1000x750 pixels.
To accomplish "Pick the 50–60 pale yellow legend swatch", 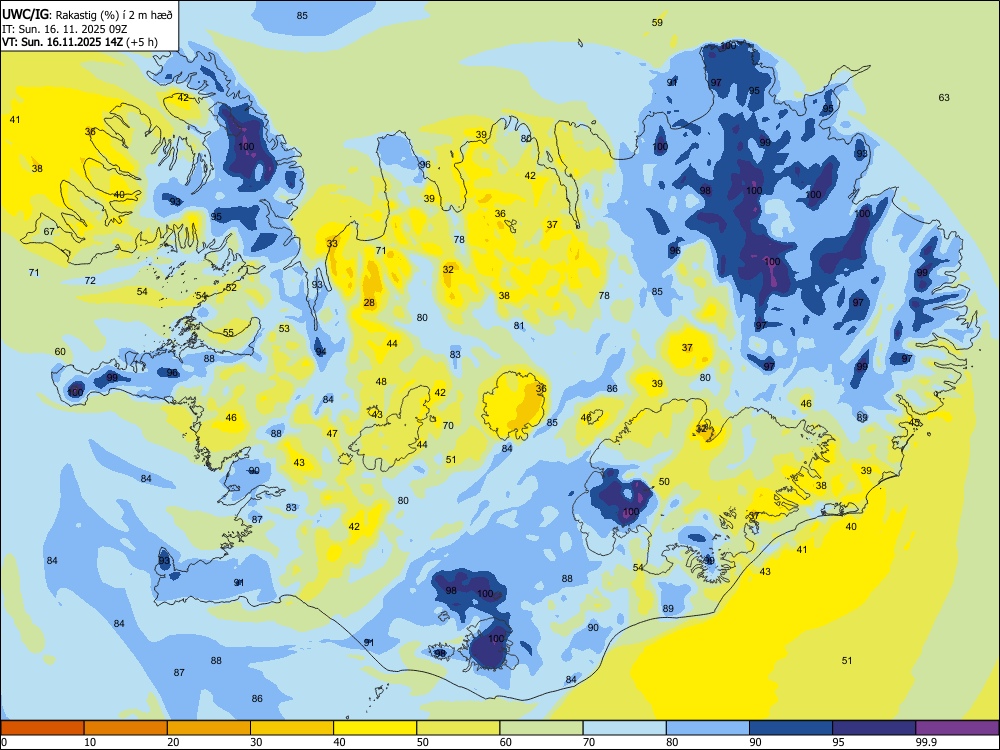I will pos(458,728).
